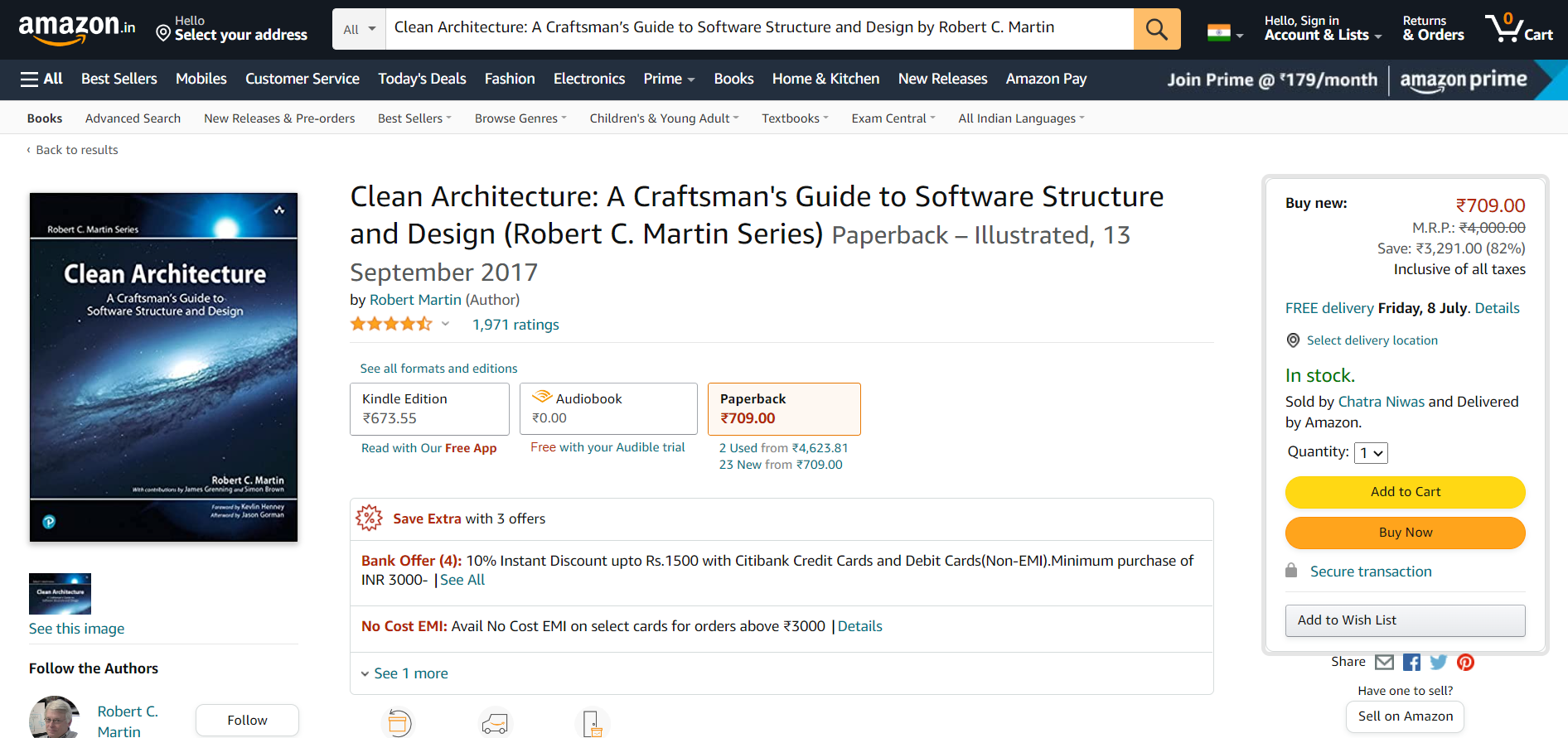Open All Indian Languages dropdown
The width and height of the screenshot is (1568, 738).
point(1021,118)
